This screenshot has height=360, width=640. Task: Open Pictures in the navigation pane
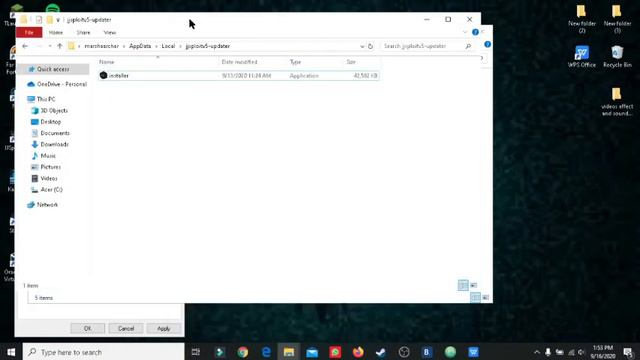46,167
